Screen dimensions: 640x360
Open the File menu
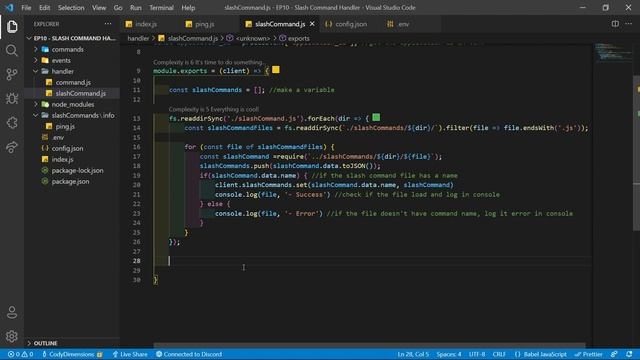pyautogui.click(x=26, y=8)
